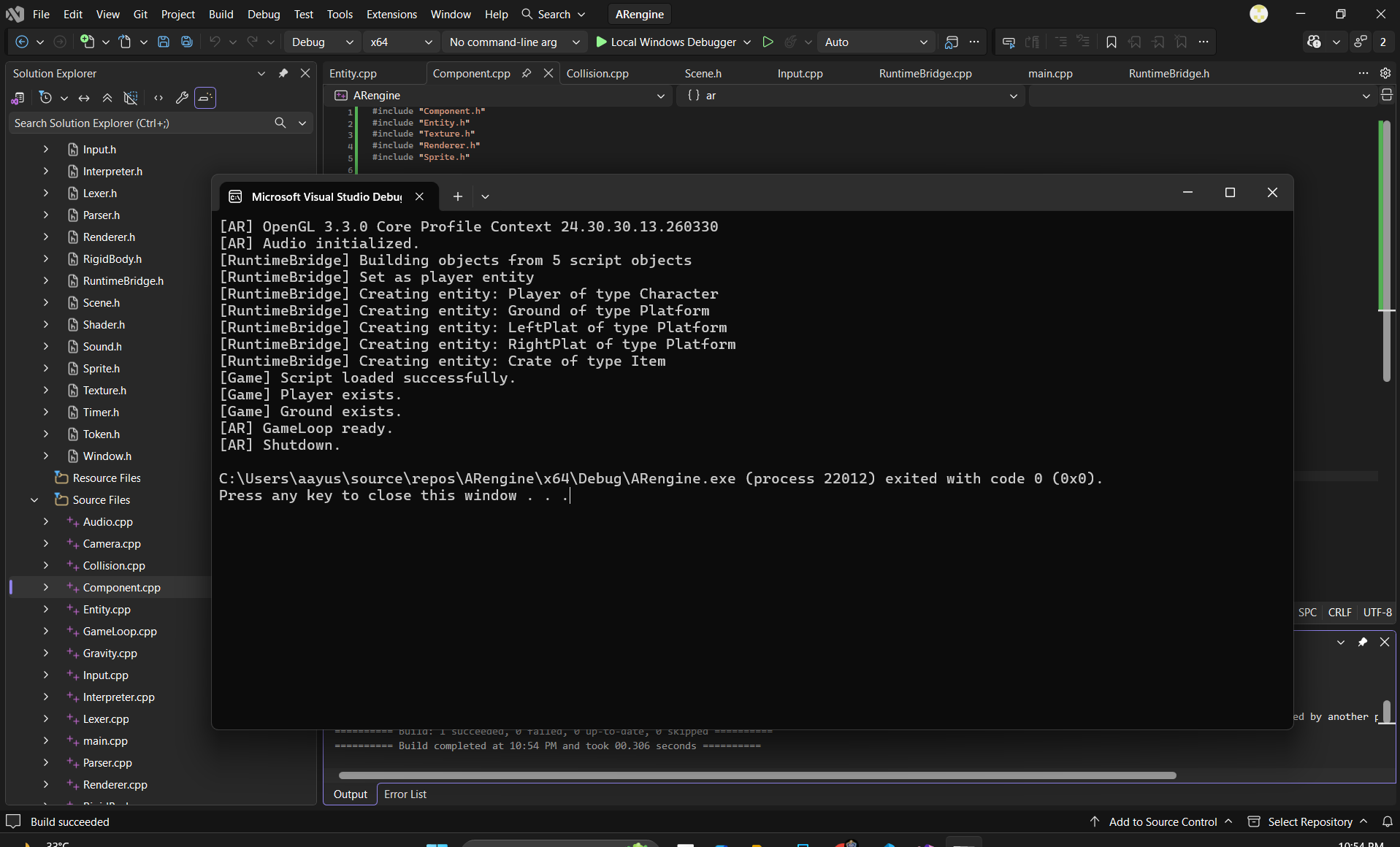Click the user account avatar
Screen dimensions: 1400x847
[x=1259, y=14]
